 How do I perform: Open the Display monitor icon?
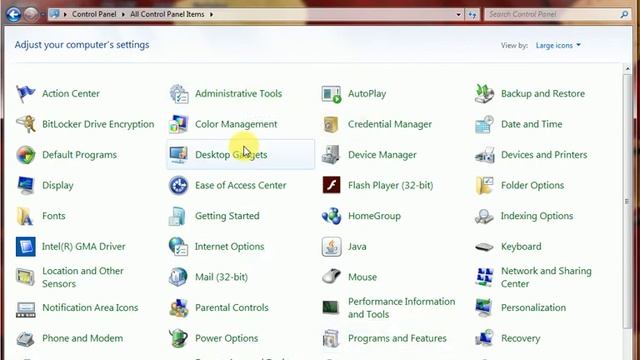pyautogui.click(x=25, y=185)
